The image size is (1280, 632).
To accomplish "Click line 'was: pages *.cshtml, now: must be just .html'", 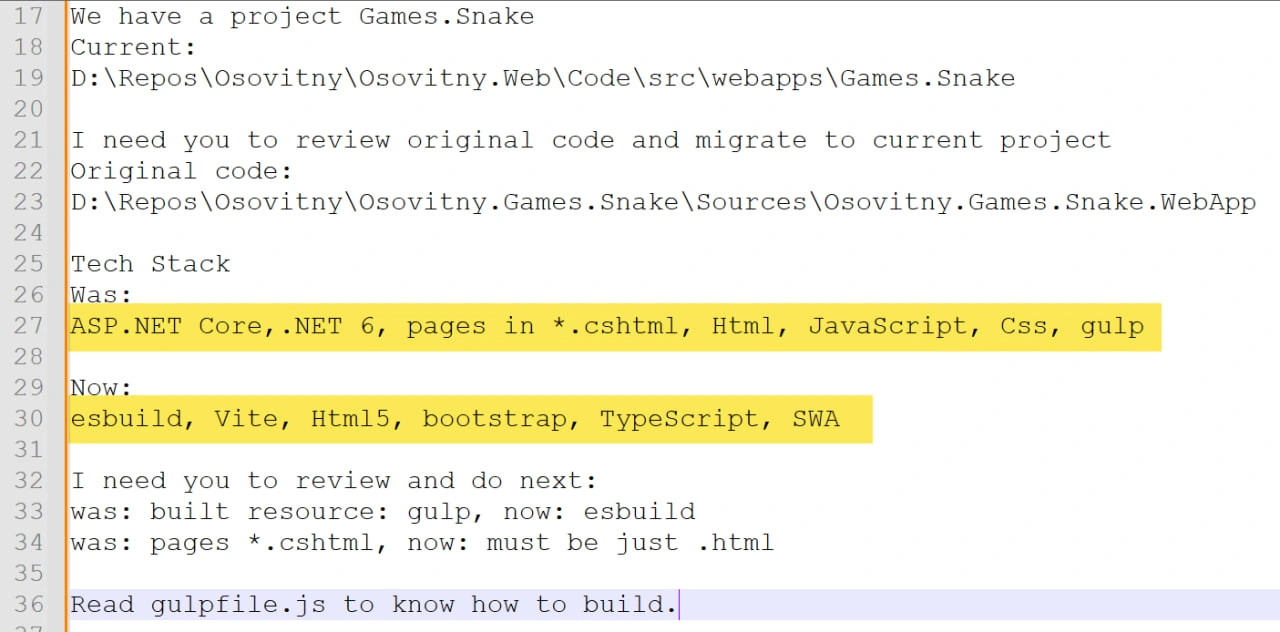I will click(422, 543).
